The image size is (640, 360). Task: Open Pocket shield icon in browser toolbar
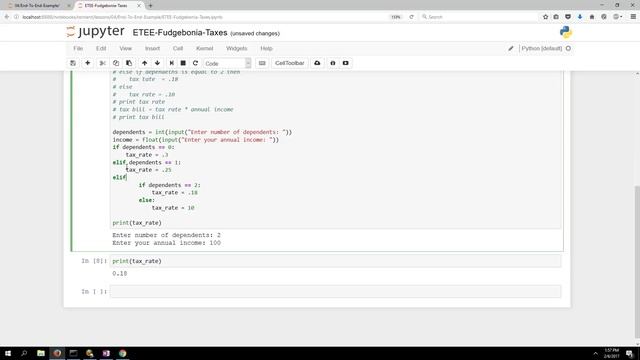568,17
